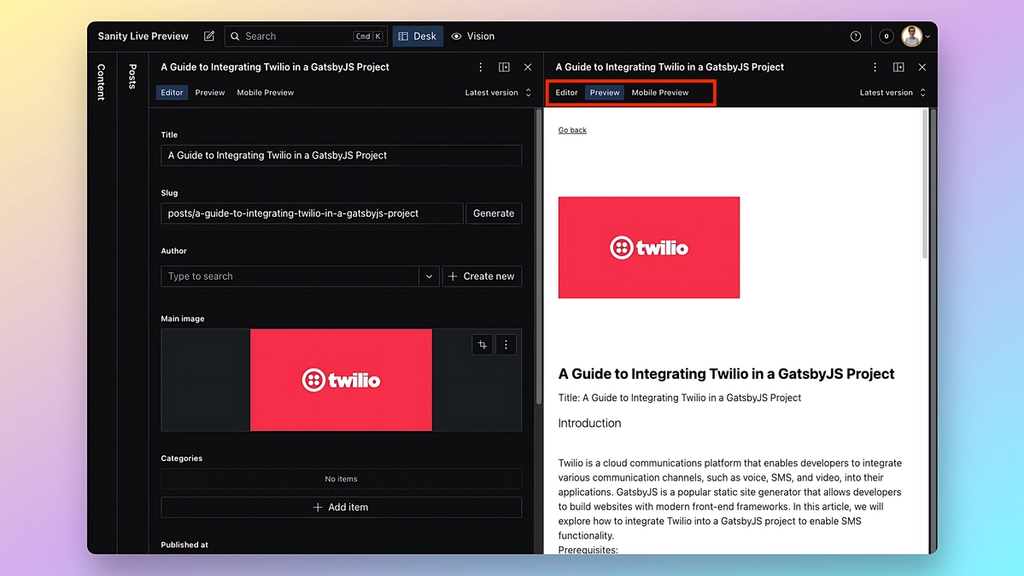Open the help question mark icon

click(x=856, y=36)
